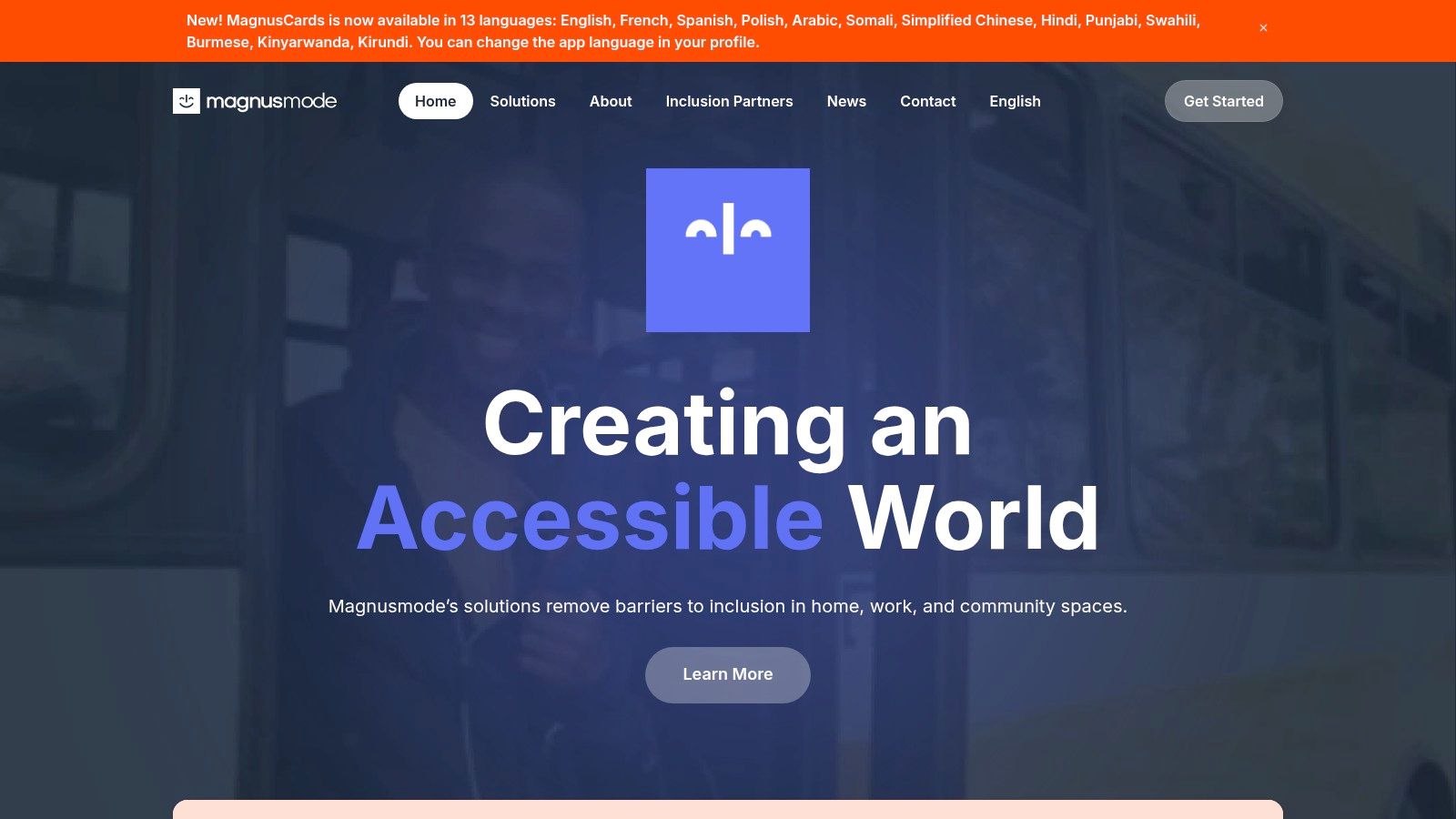Image resolution: width=1456 pixels, height=819 pixels.
Task: Click the word World in heading
Action: click(x=974, y=519)
